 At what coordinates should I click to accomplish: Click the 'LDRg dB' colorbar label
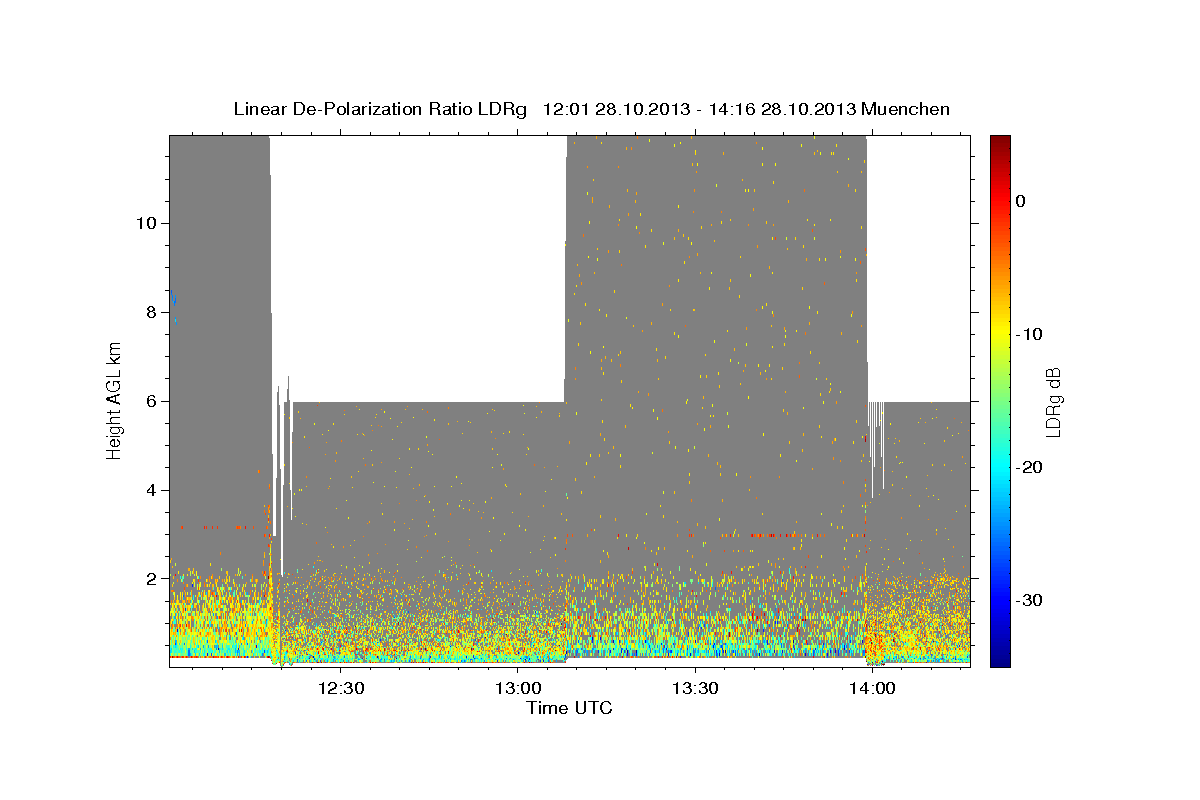point(1053,402)
